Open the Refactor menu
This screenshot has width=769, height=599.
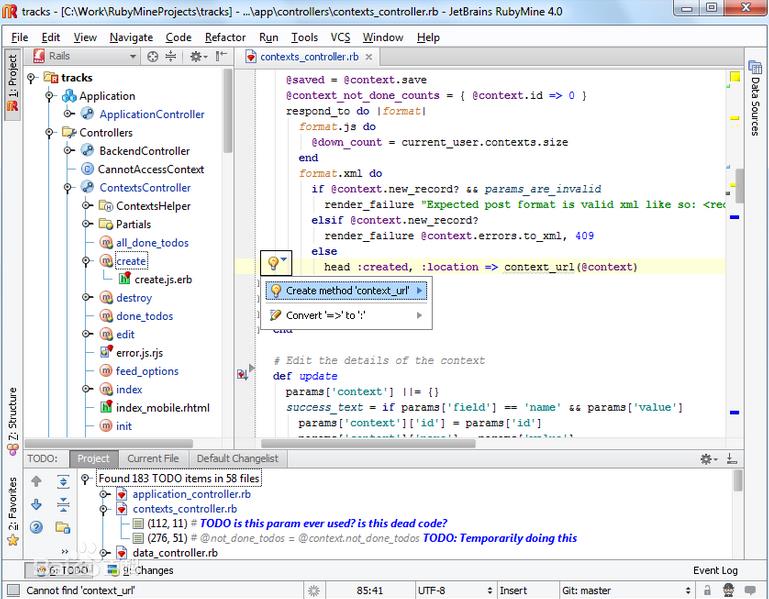tap(225, 37)
